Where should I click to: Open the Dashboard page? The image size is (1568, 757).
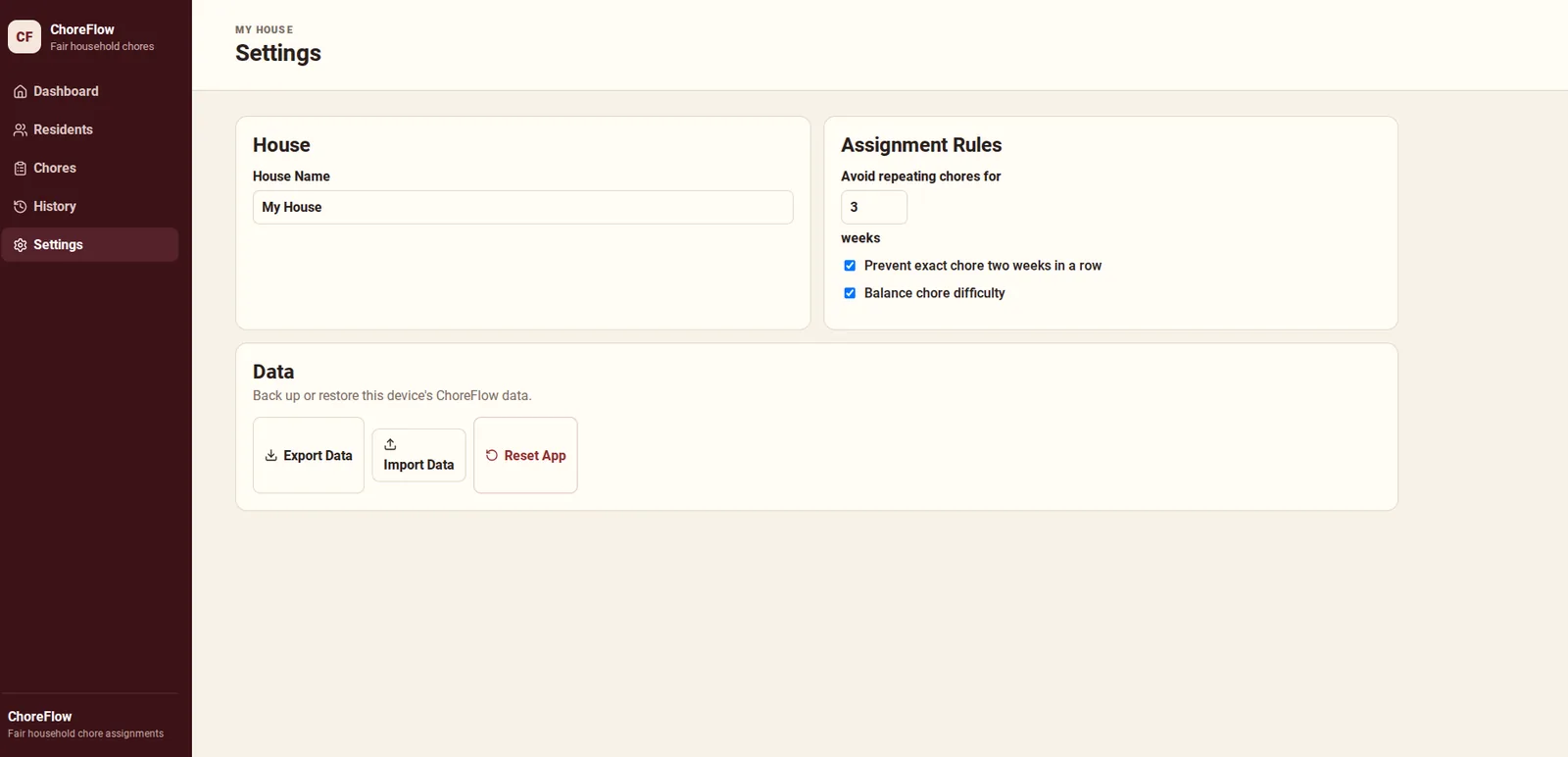[x=90, y=91]
